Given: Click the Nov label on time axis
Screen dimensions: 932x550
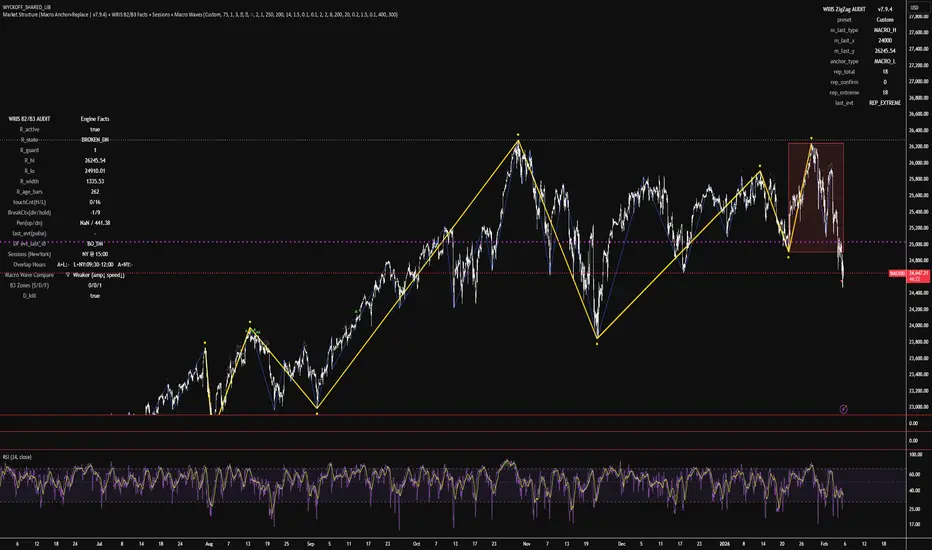Looking at the screenshot, I should [526, 543].
